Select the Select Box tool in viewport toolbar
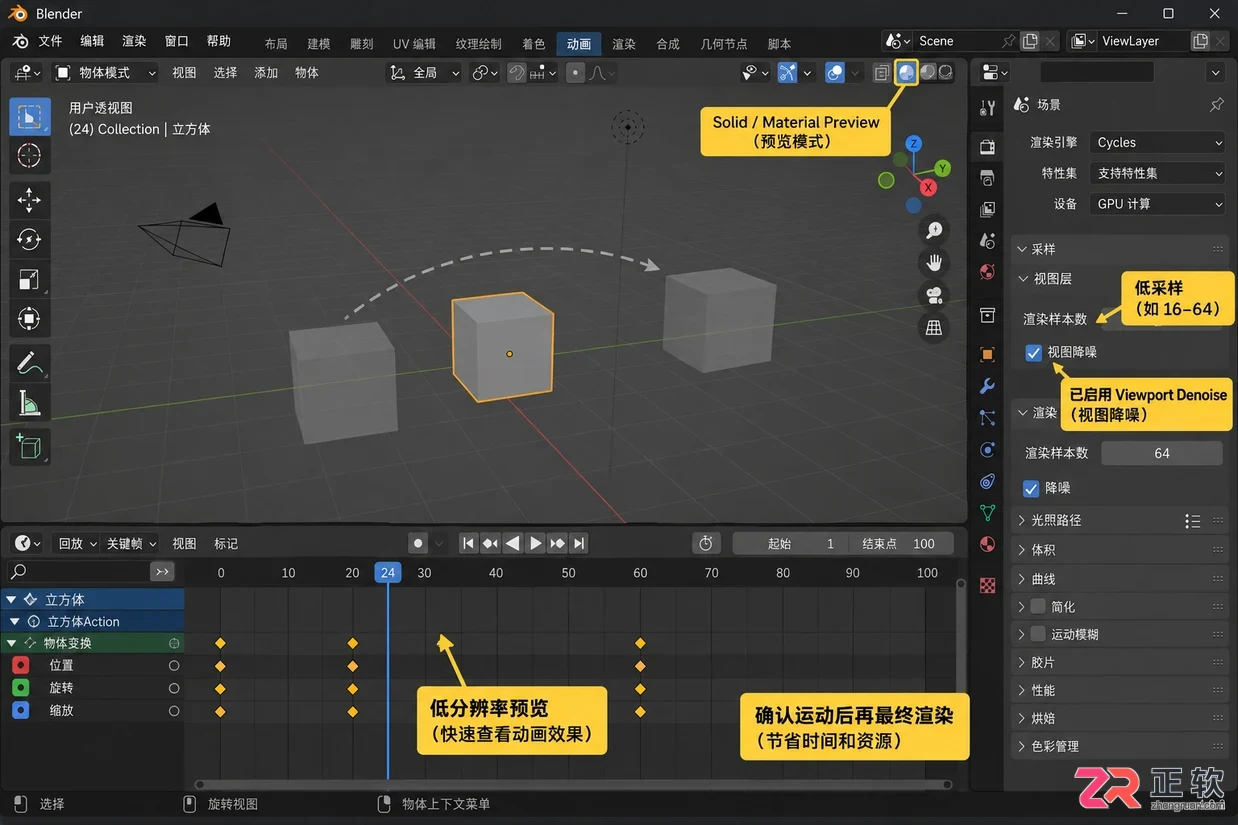The width and height of the screenshot is (1238, 825). pos(29,116)
